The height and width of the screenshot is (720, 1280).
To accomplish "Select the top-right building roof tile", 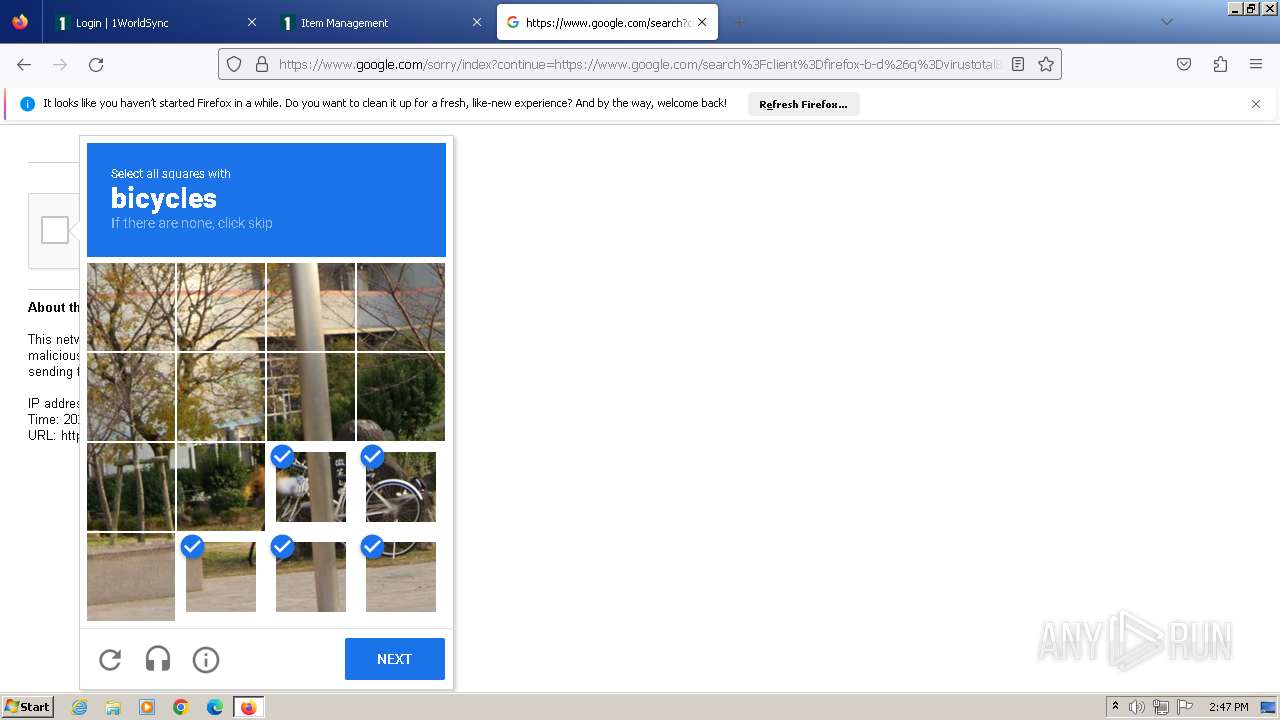I will tap(401, 307).
